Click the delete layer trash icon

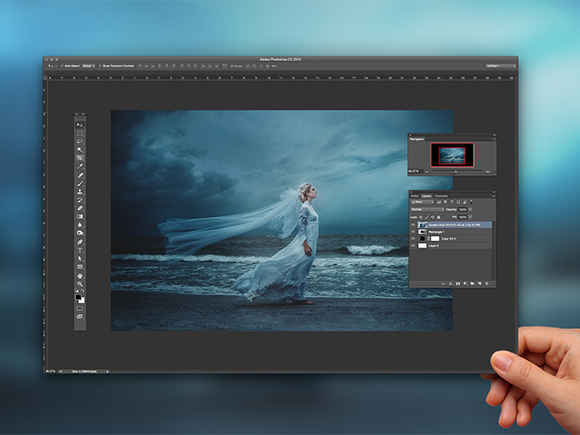487,284
